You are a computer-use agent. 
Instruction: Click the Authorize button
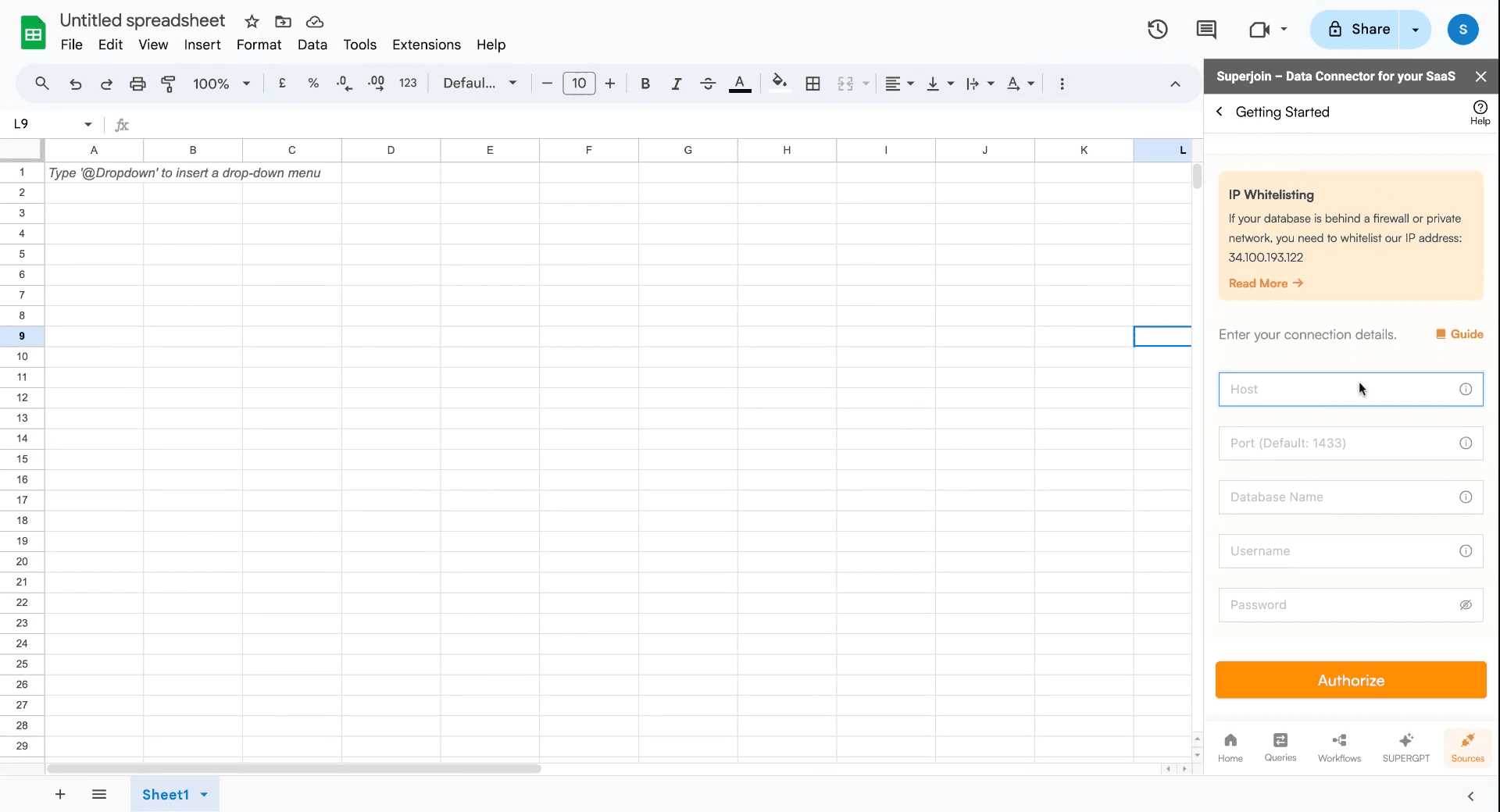point(1351,680)
